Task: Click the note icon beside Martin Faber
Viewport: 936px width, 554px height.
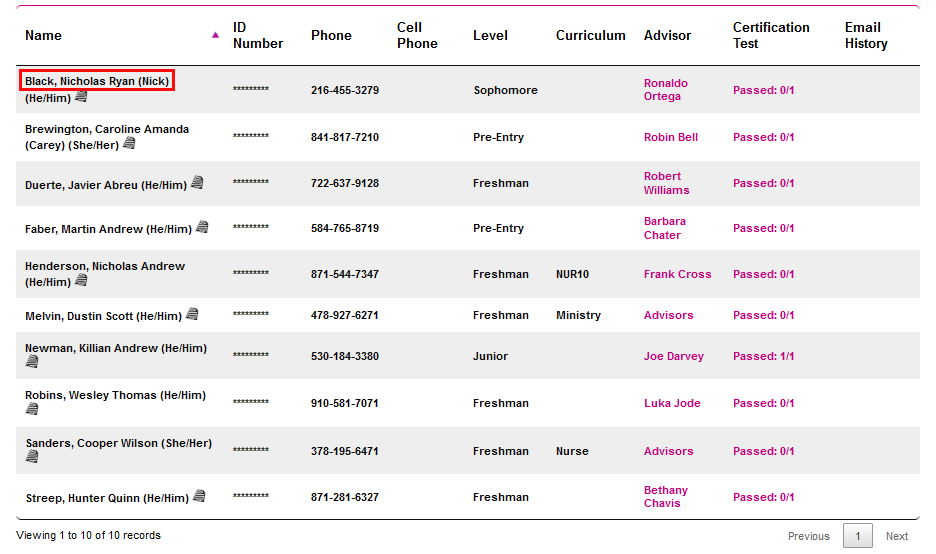Action: tap(202, 228)
